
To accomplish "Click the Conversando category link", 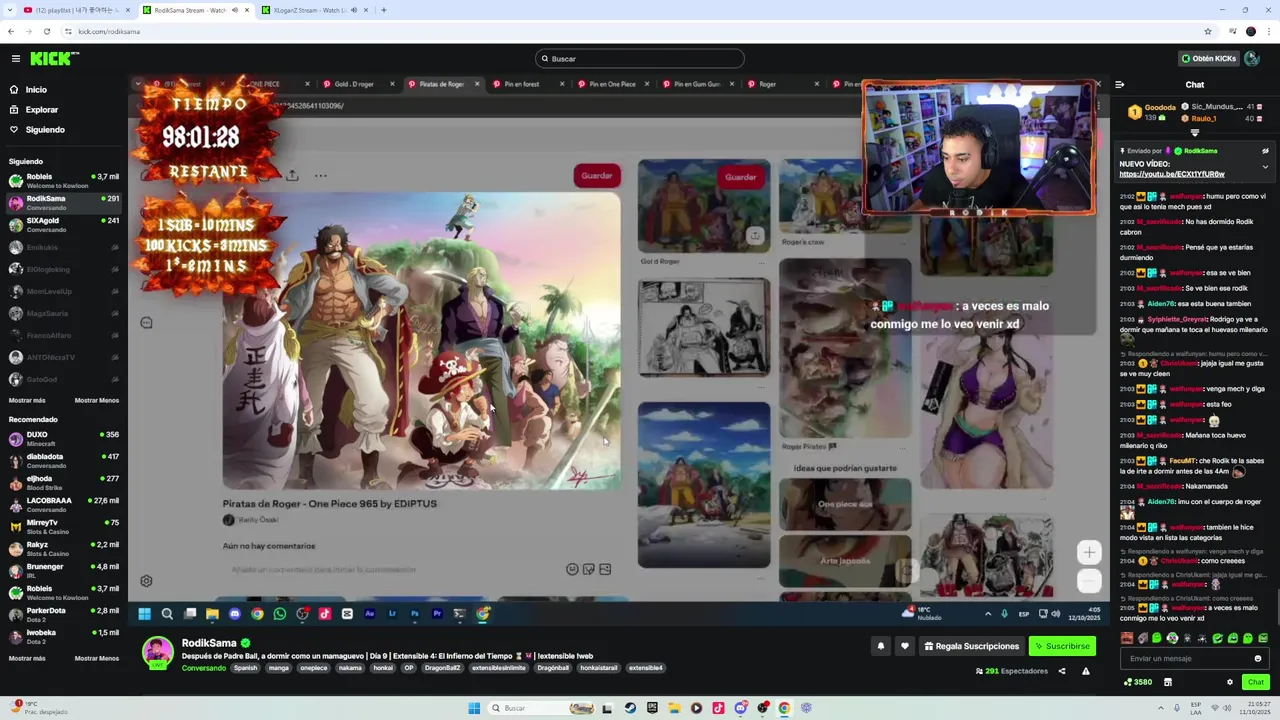I will tap(203, 668).
